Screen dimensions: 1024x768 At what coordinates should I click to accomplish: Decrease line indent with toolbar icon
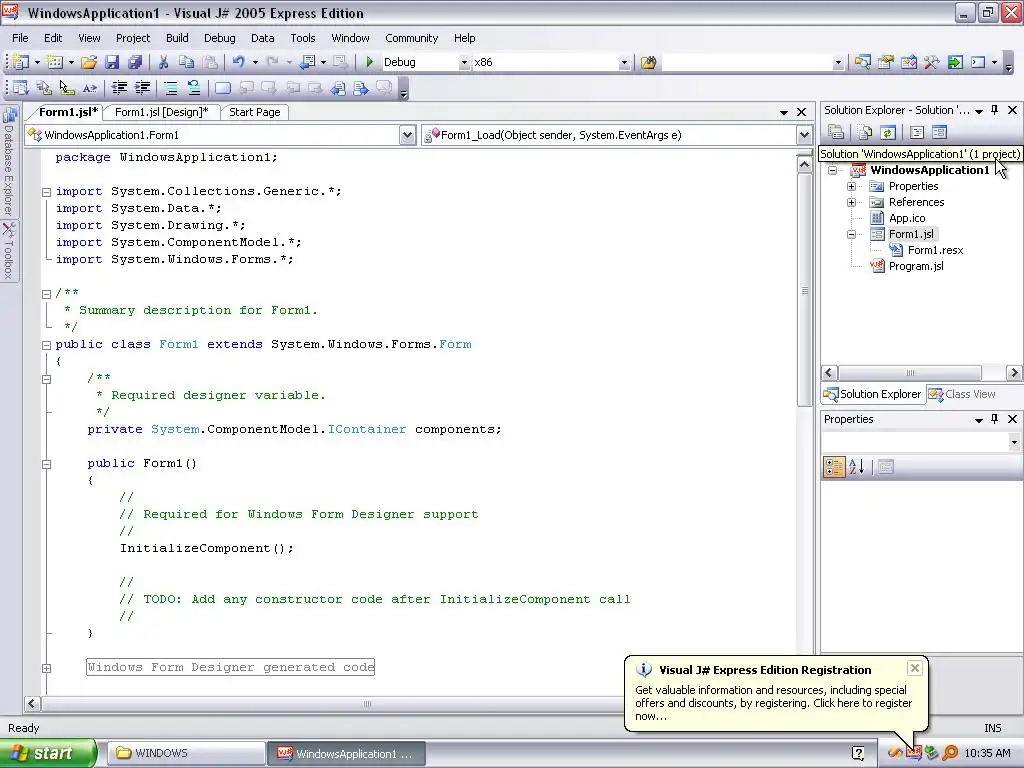[x=119, y=88]
